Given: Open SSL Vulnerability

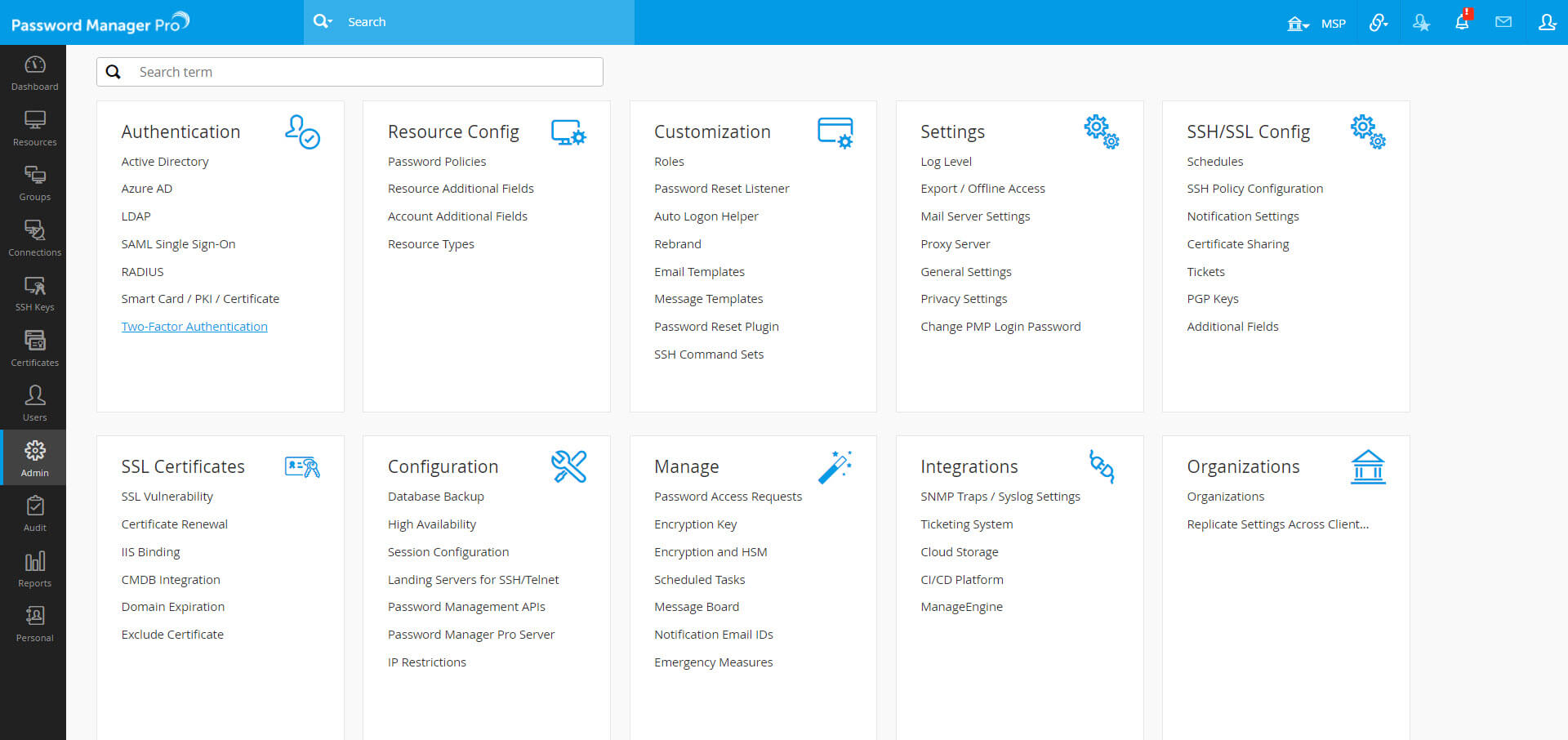Looking at the screenshot, I should click(167, 497).
